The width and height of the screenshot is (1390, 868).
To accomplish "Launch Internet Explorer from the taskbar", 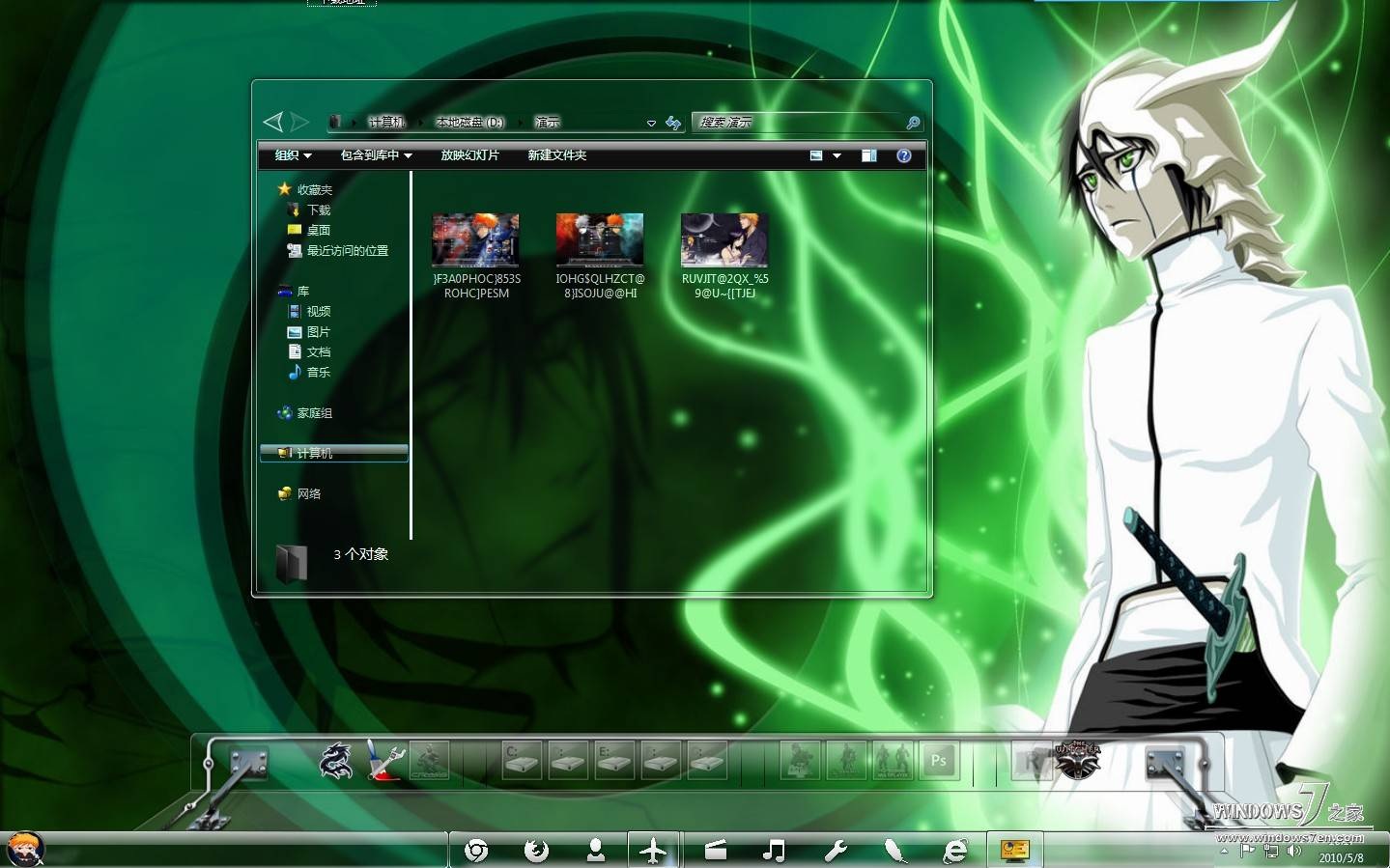I will (x=955, y=851).
